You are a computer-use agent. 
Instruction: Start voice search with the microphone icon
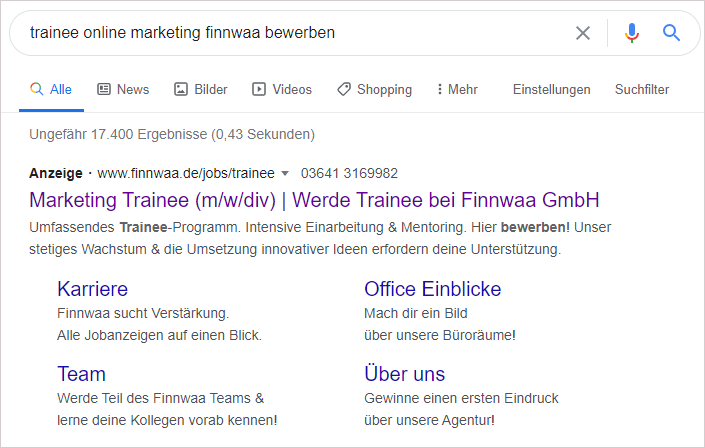[x=631, y=33]
